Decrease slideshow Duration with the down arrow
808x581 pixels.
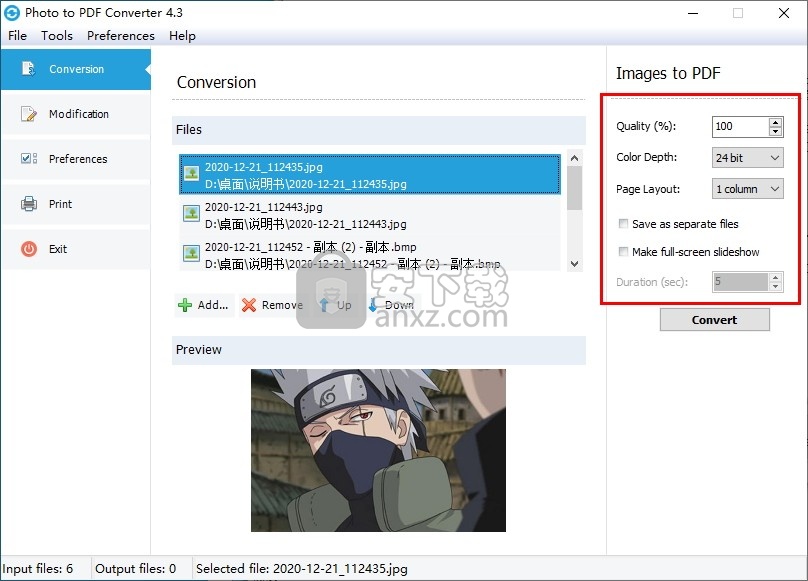tap(776, 286)
